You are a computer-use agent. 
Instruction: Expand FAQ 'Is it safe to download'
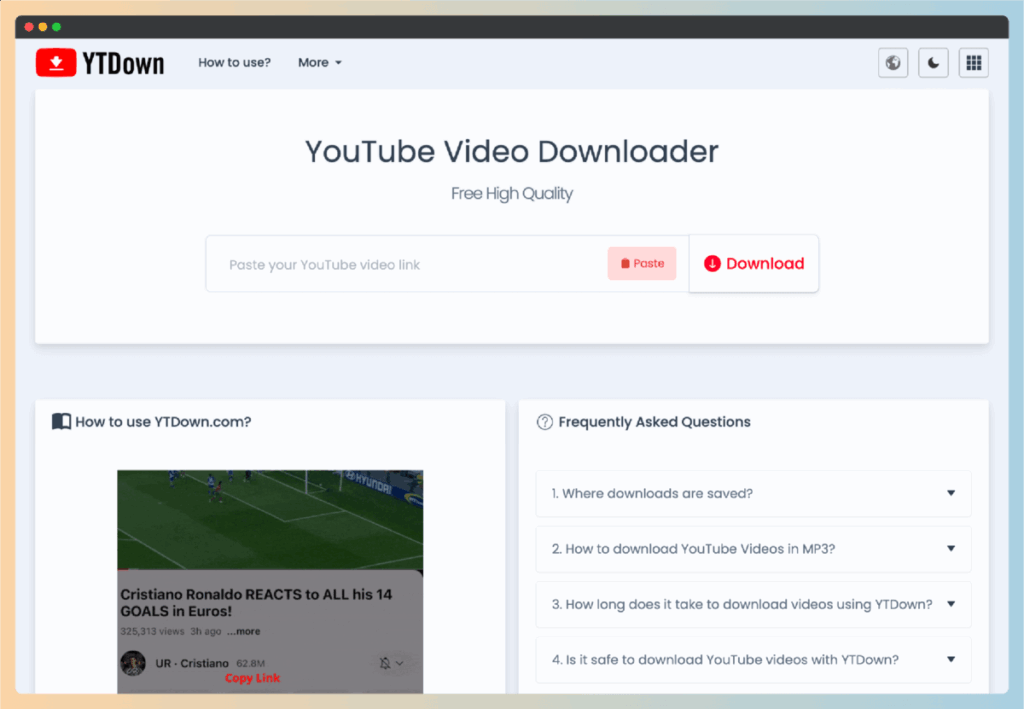coord(754,660)
